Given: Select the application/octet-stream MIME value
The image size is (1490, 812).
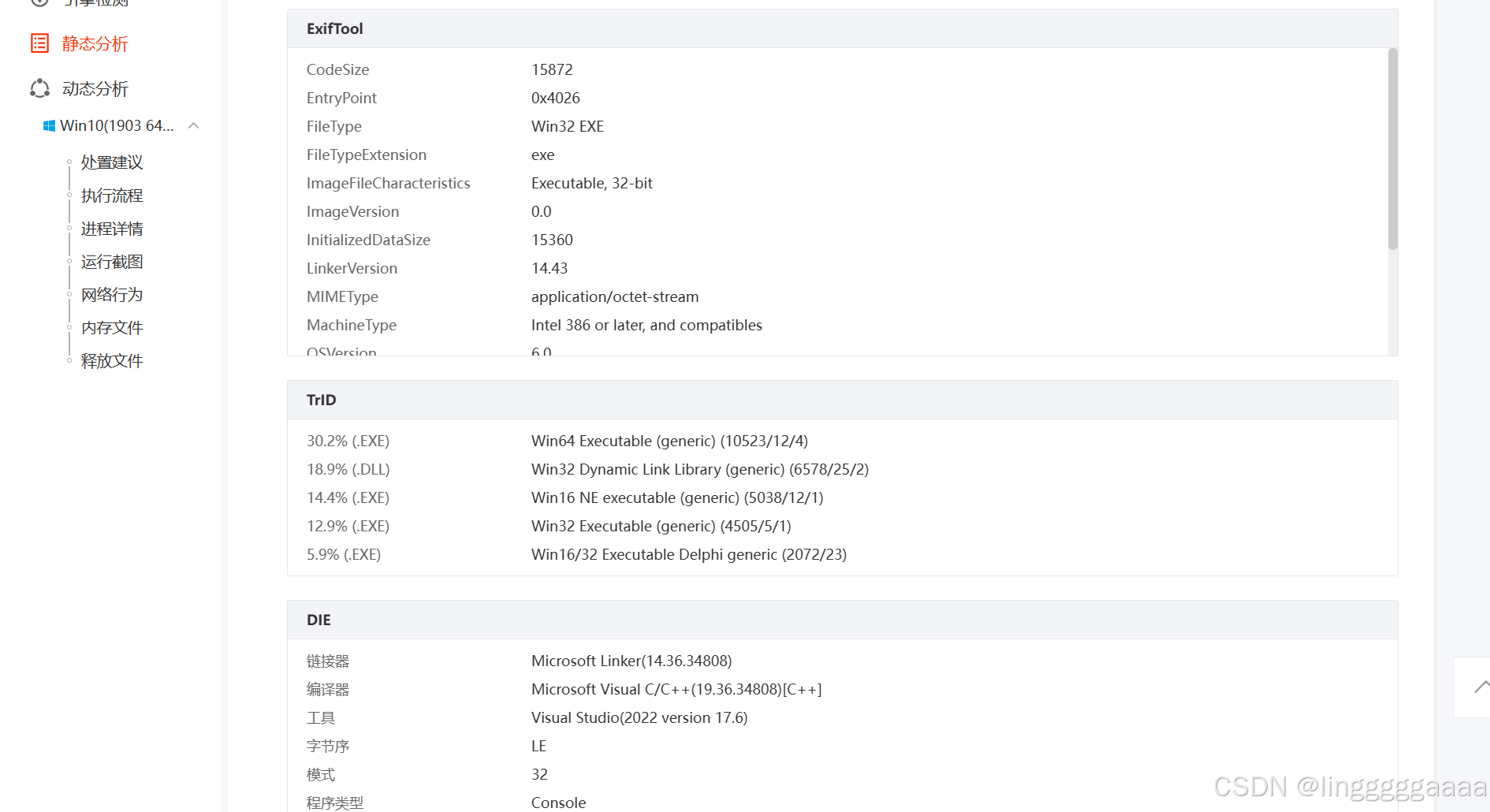Looking at the screenshot, I should tap(615, 296).
